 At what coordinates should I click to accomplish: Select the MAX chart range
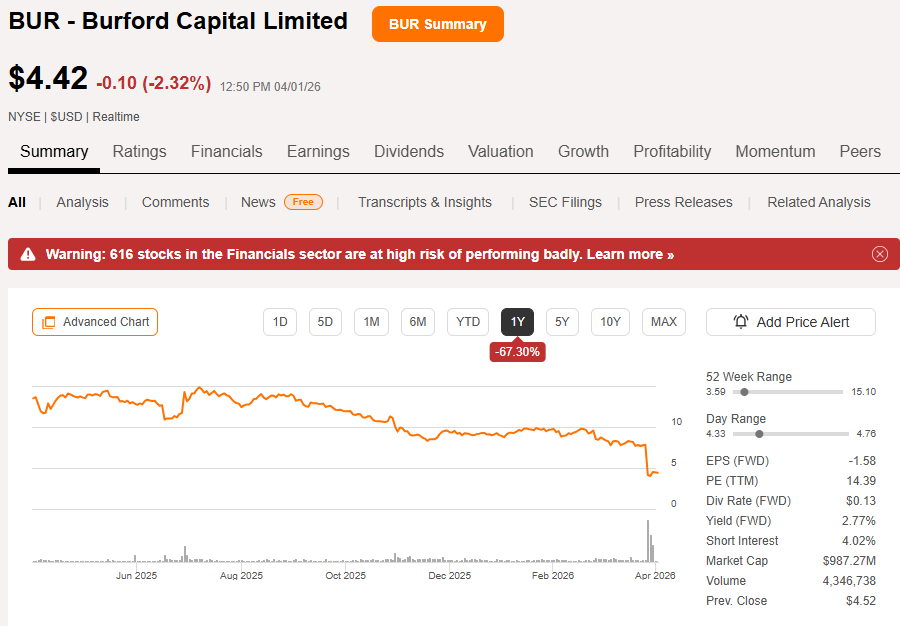[664, 322]
